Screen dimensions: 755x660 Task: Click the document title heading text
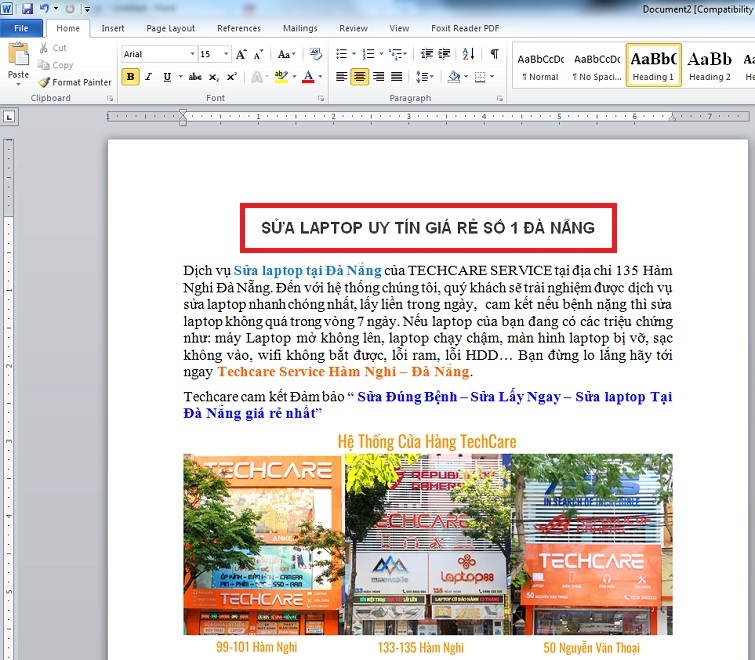(x=428, y=228)
